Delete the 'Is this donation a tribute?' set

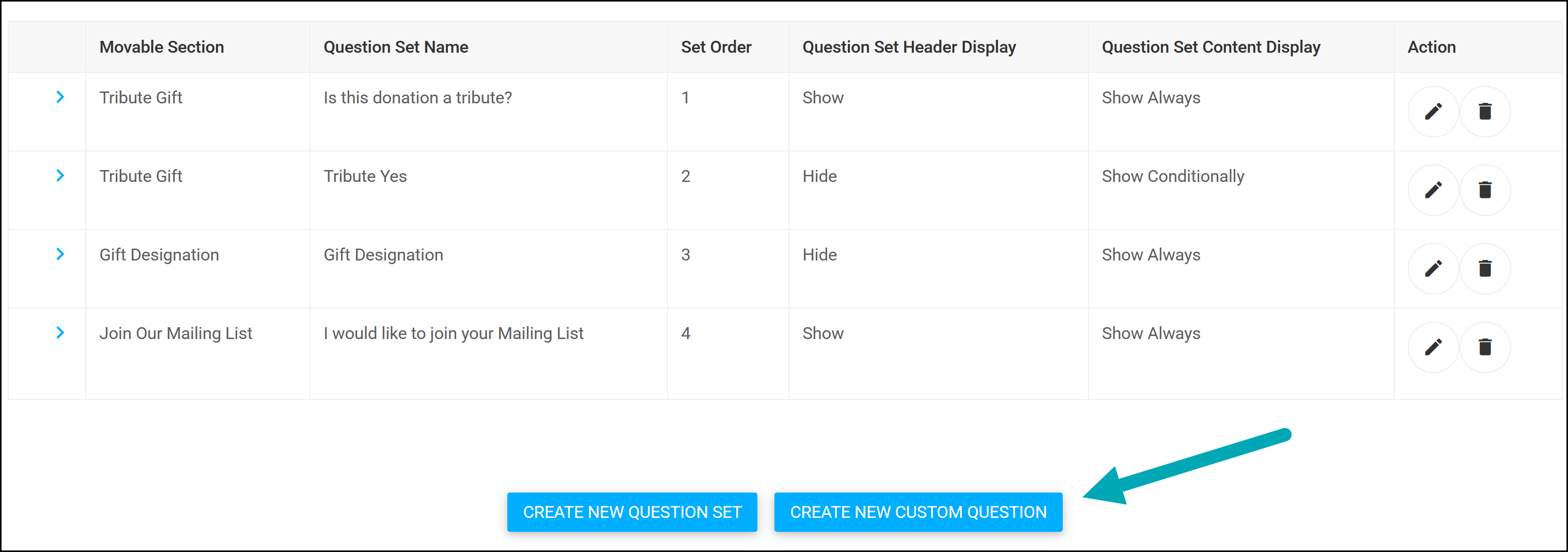click(x=1485, y=112)
